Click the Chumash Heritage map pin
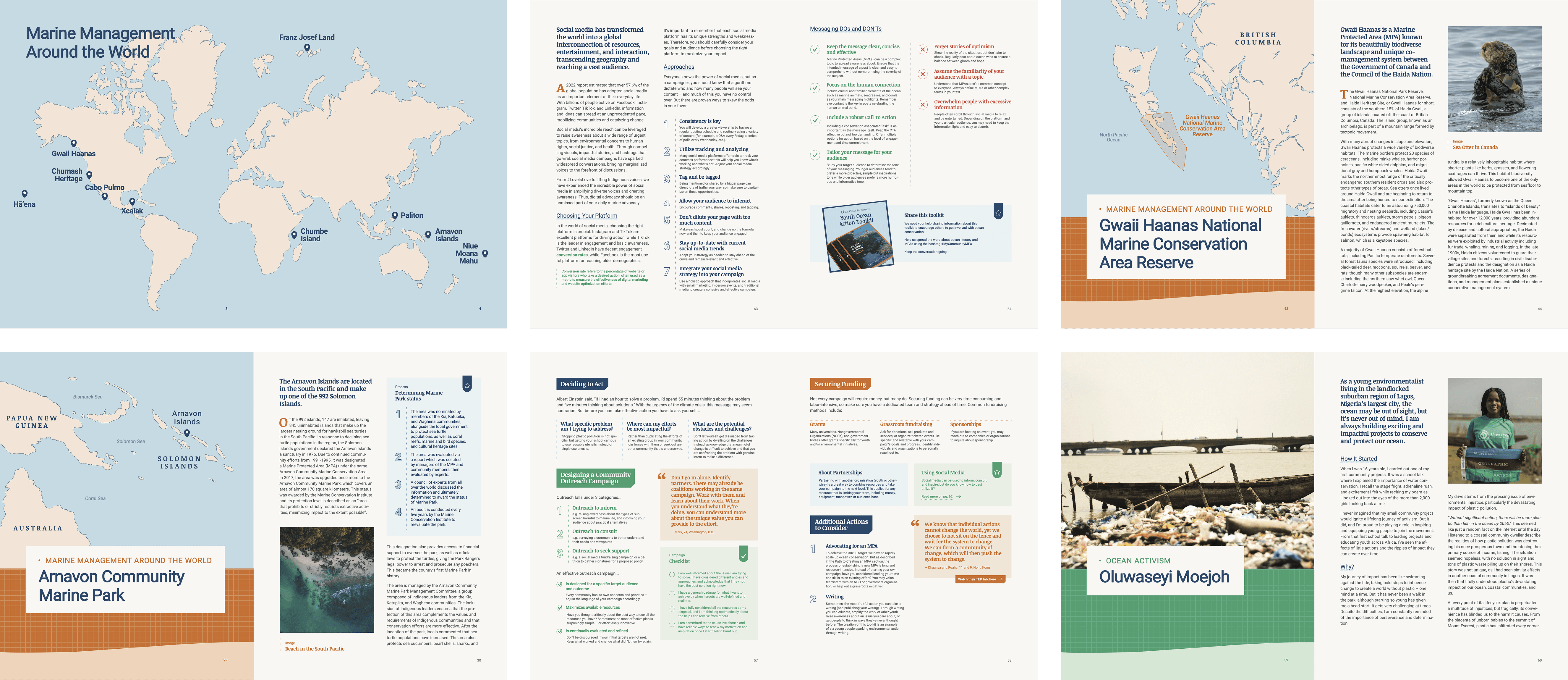This screenshot has height=680, width=1568. (x=90, y=175)
